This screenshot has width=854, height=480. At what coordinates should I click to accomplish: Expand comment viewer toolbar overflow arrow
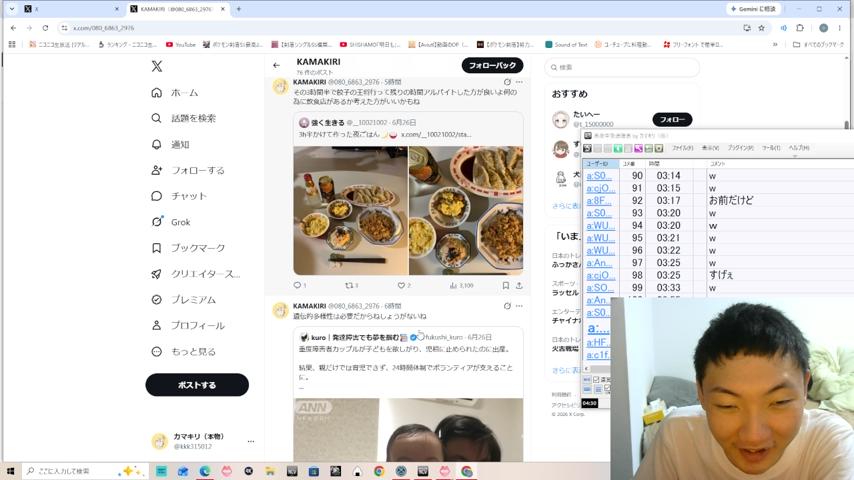click(795, 156)
